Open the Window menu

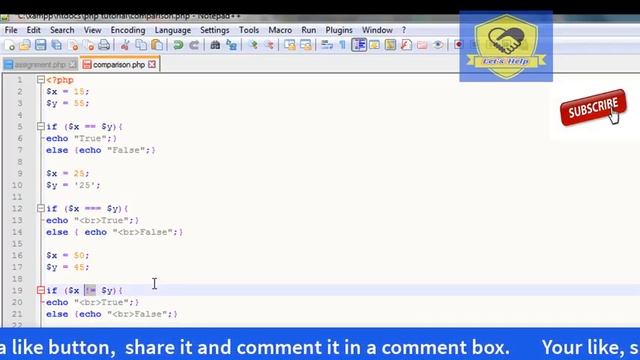pos(377,30)
